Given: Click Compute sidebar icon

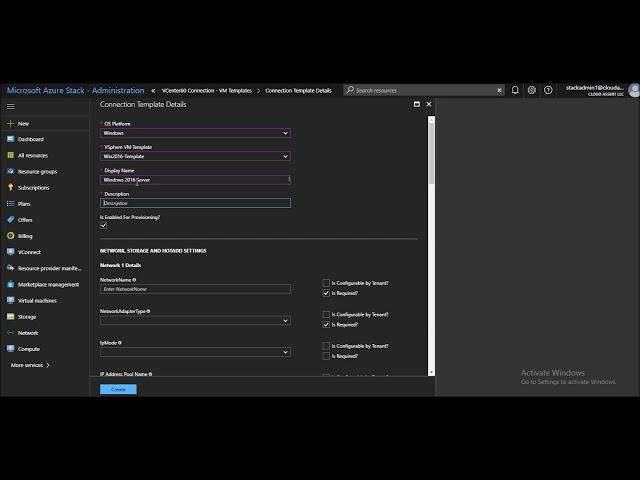Looking at the screenshot, I should pyautogui.click(x=11, y=349).
